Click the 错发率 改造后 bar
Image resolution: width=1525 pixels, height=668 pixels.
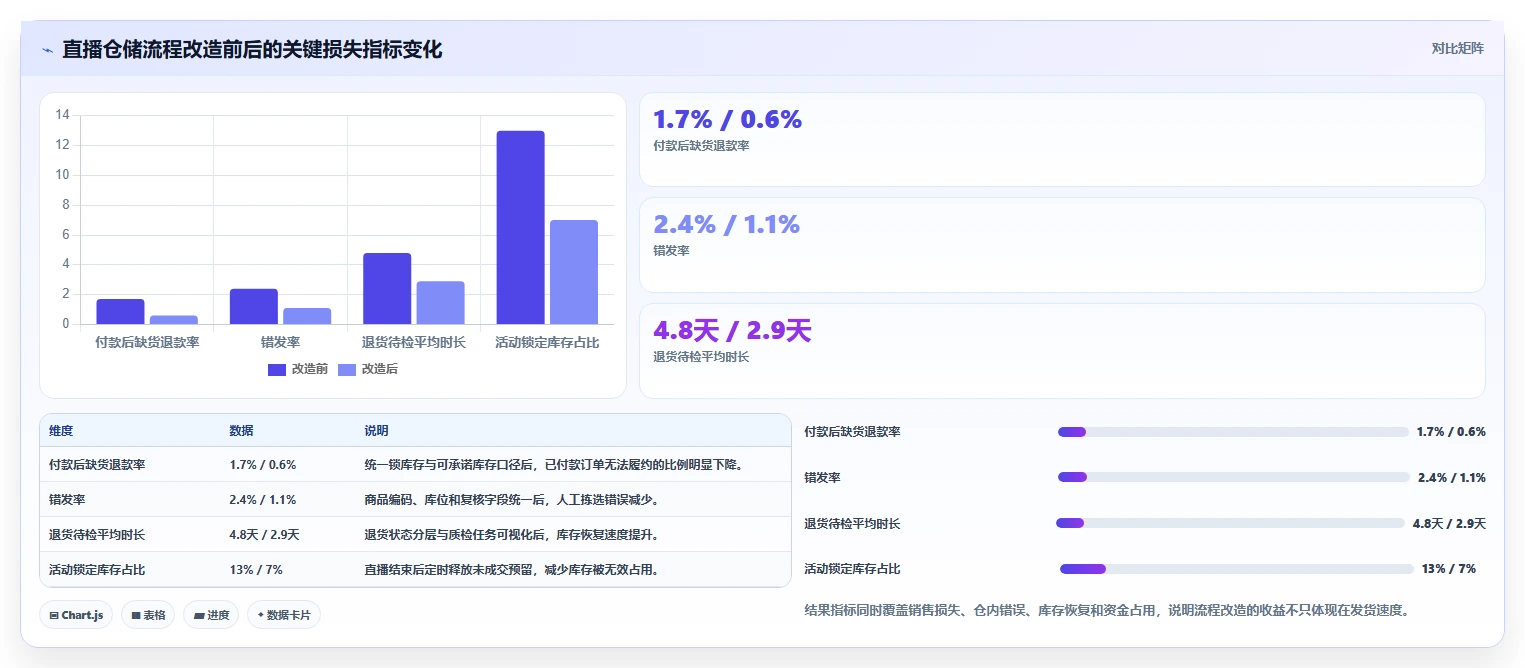[x=307, y=316]
